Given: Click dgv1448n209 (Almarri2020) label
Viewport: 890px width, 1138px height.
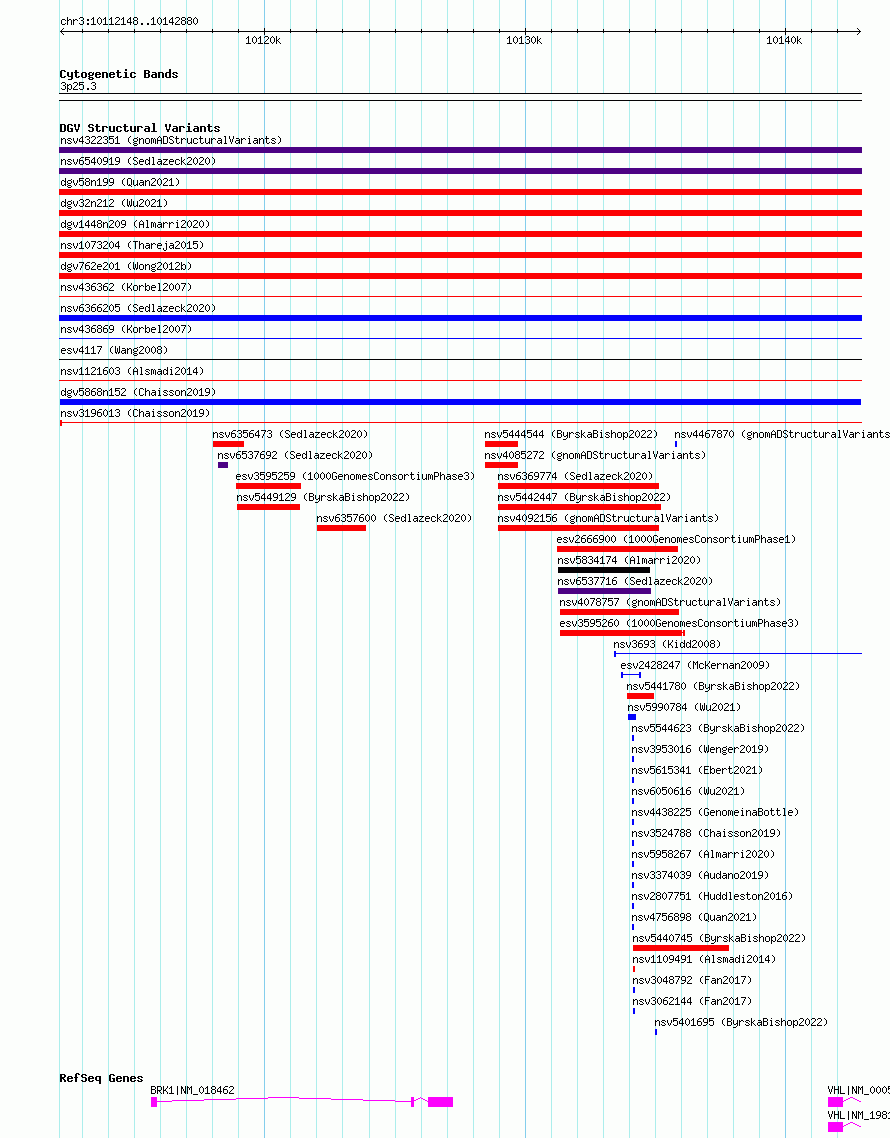Looking at the screenshot, I should coord(135,224).
